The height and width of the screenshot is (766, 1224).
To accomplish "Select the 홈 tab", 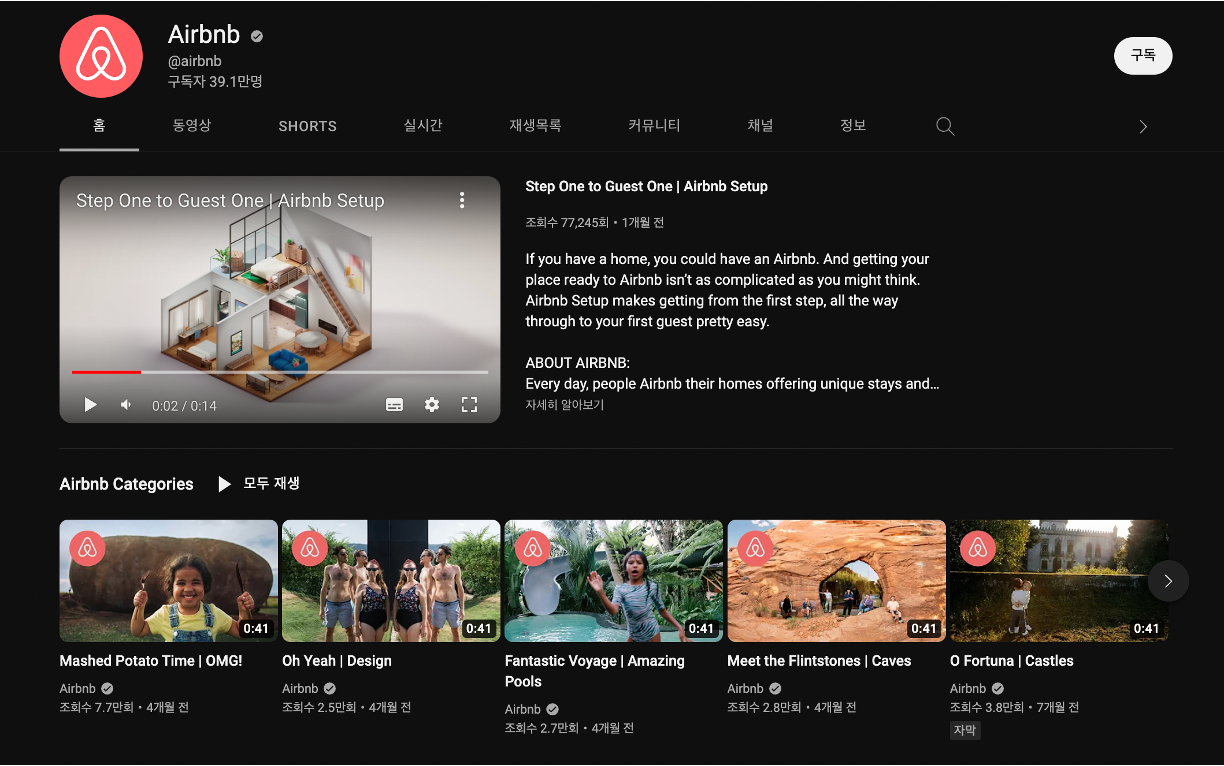I will [99, 126].
